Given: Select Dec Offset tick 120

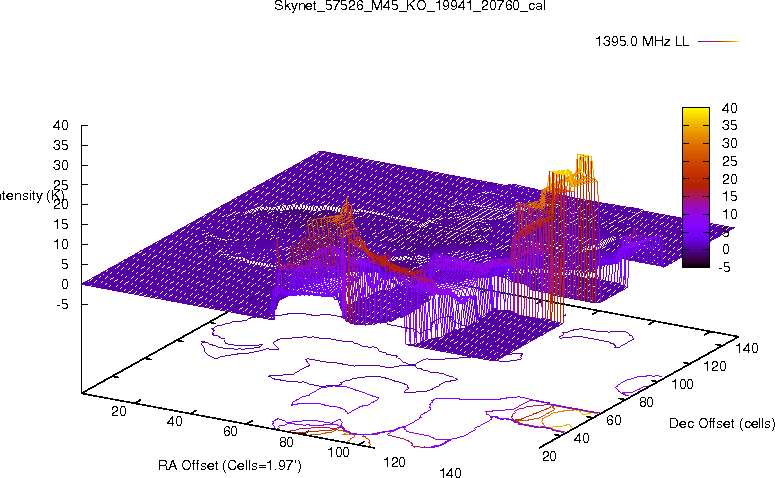Looking at the screenshot, I should (715, 366).
